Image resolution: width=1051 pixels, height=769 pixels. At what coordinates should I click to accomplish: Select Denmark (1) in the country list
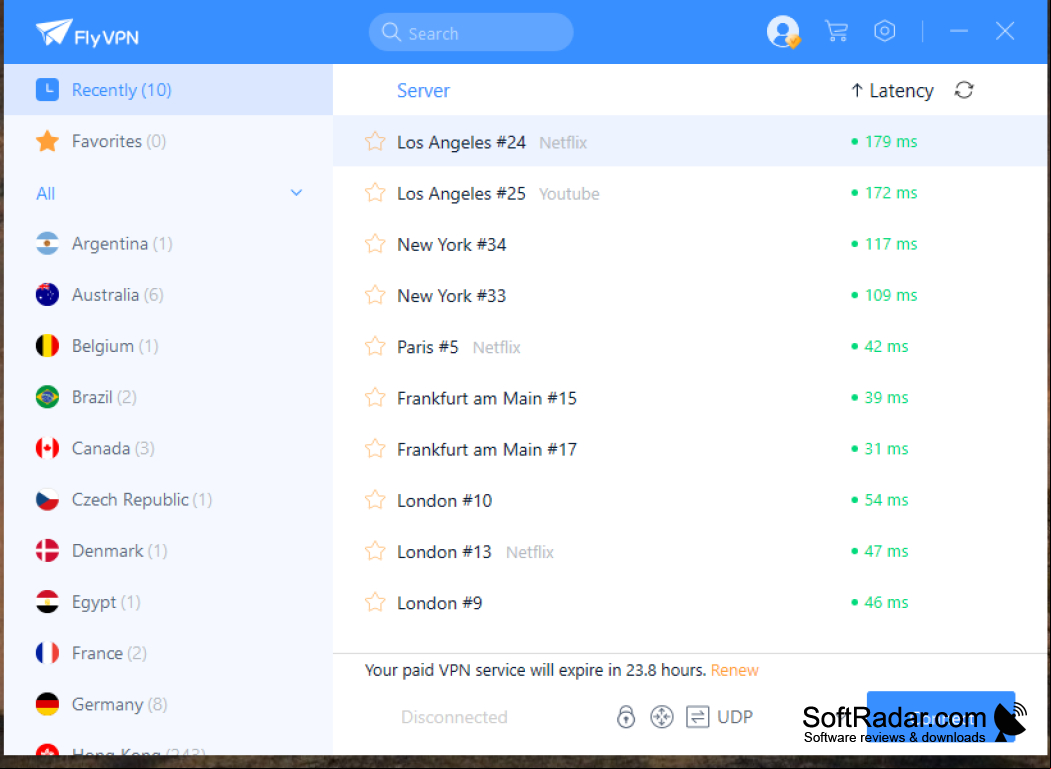click(x=168, y=550)
